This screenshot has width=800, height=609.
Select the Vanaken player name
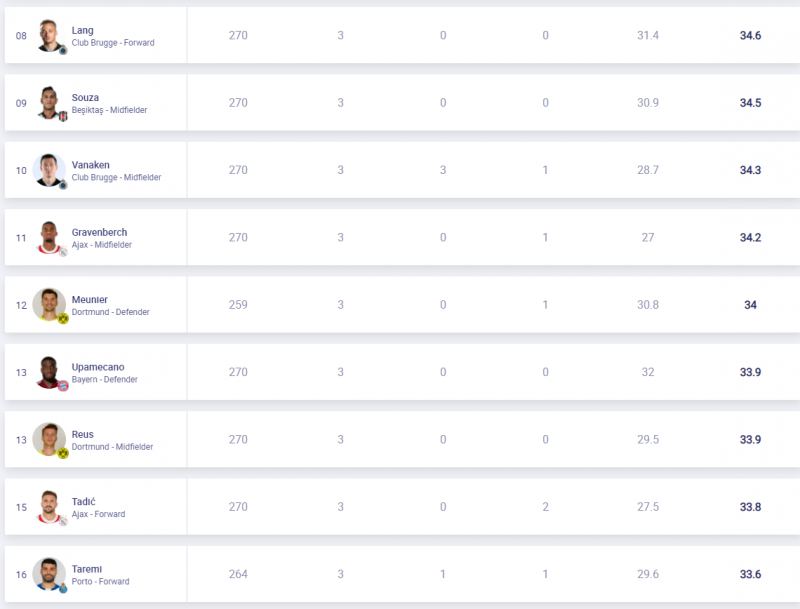tap(90, 165)
